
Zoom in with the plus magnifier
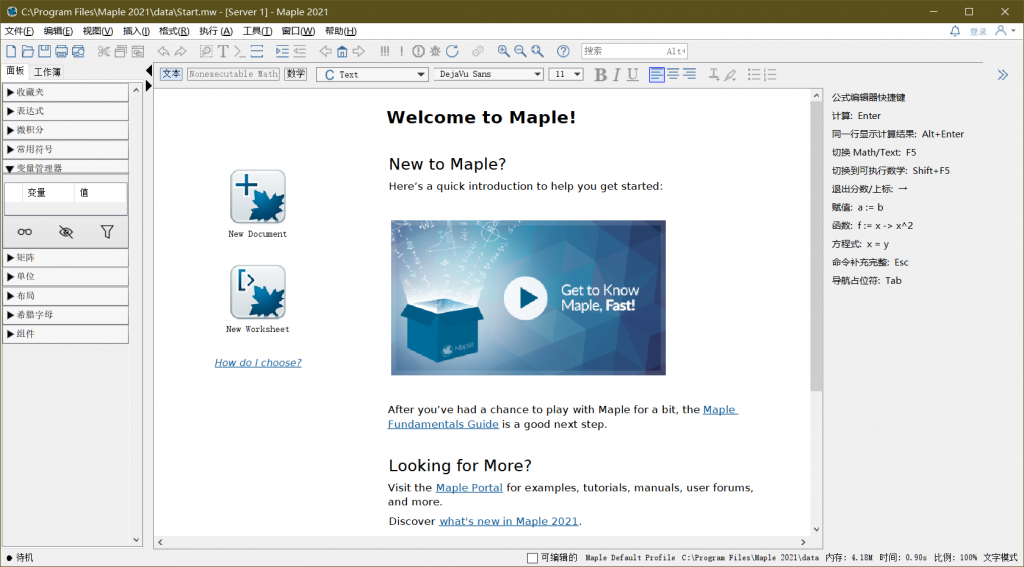point(504,51)
